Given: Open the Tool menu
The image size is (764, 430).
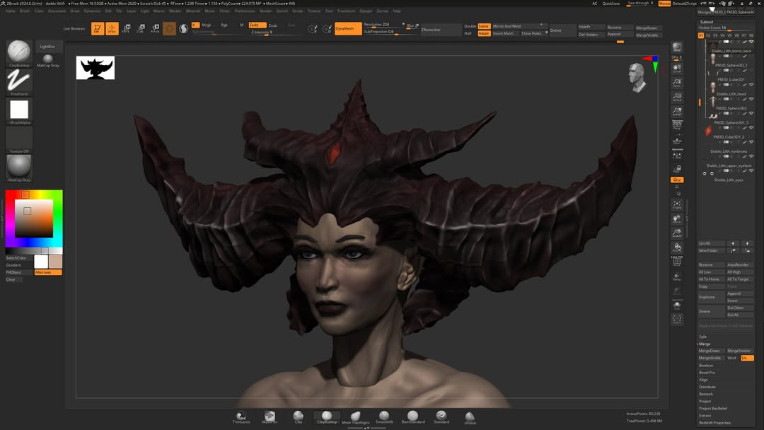Looking at the screenshot, I should [x=329, y=11].
